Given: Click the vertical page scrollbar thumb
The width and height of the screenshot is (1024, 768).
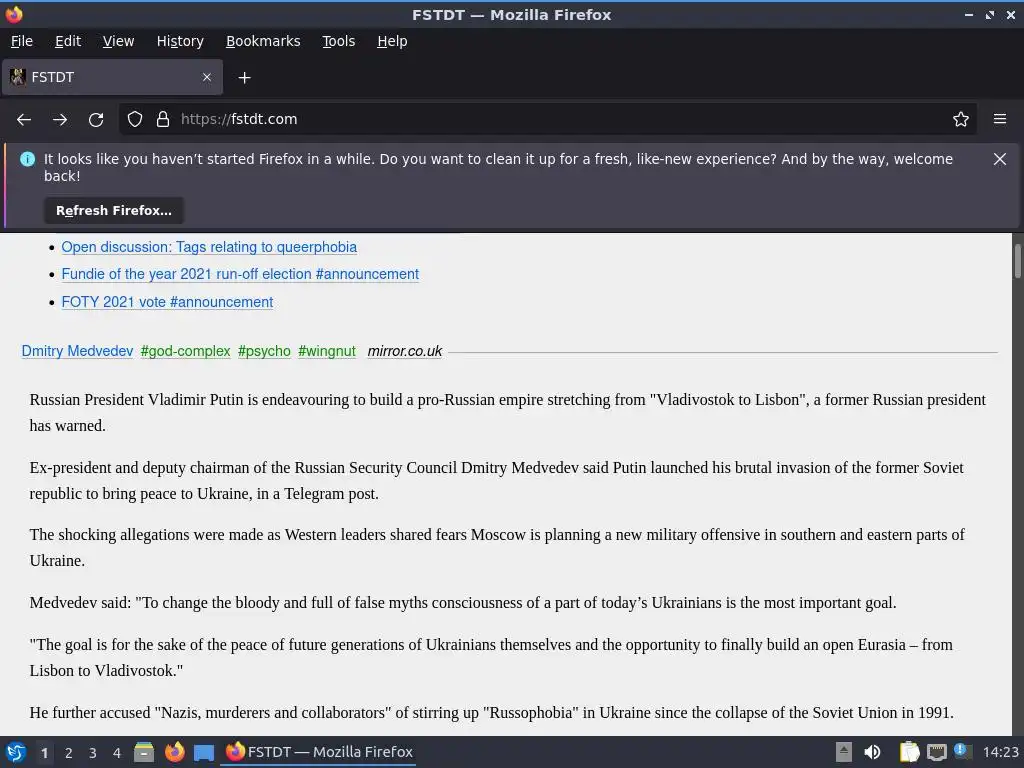Looking at the screenshot, I should 1017,261.
